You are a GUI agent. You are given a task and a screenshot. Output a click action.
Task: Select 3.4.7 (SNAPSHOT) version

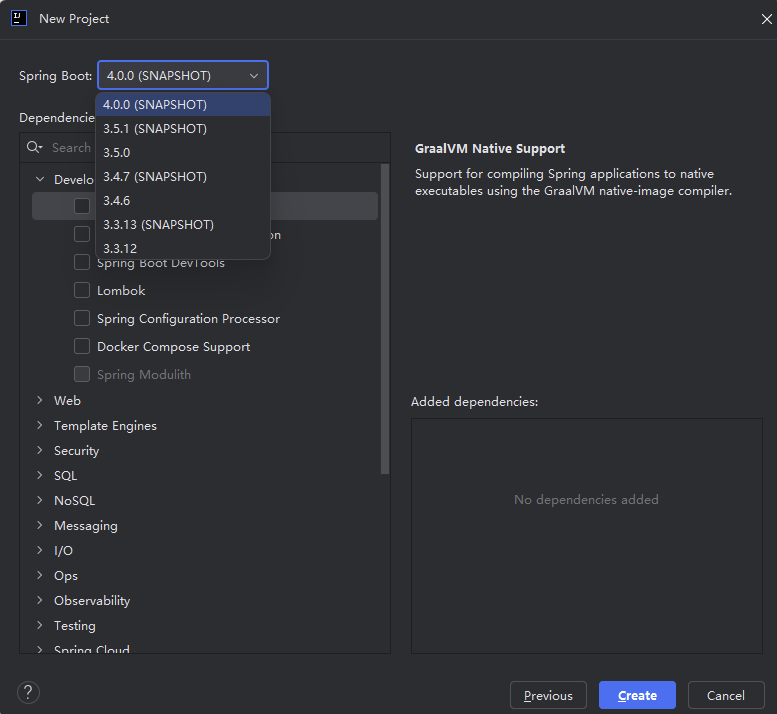[x=183, y=177]
